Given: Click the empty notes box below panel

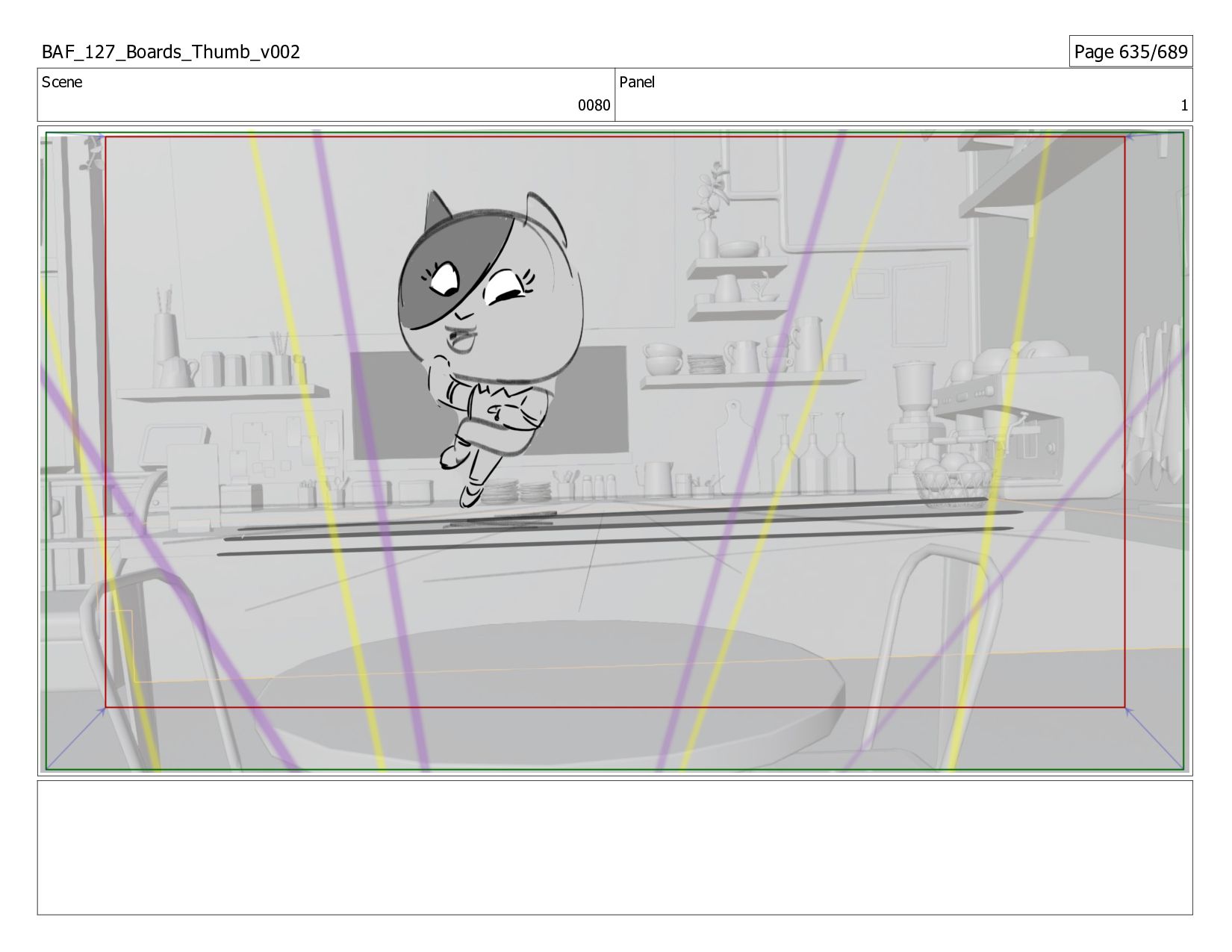Looking at the screenshot, I should (615, 847).
